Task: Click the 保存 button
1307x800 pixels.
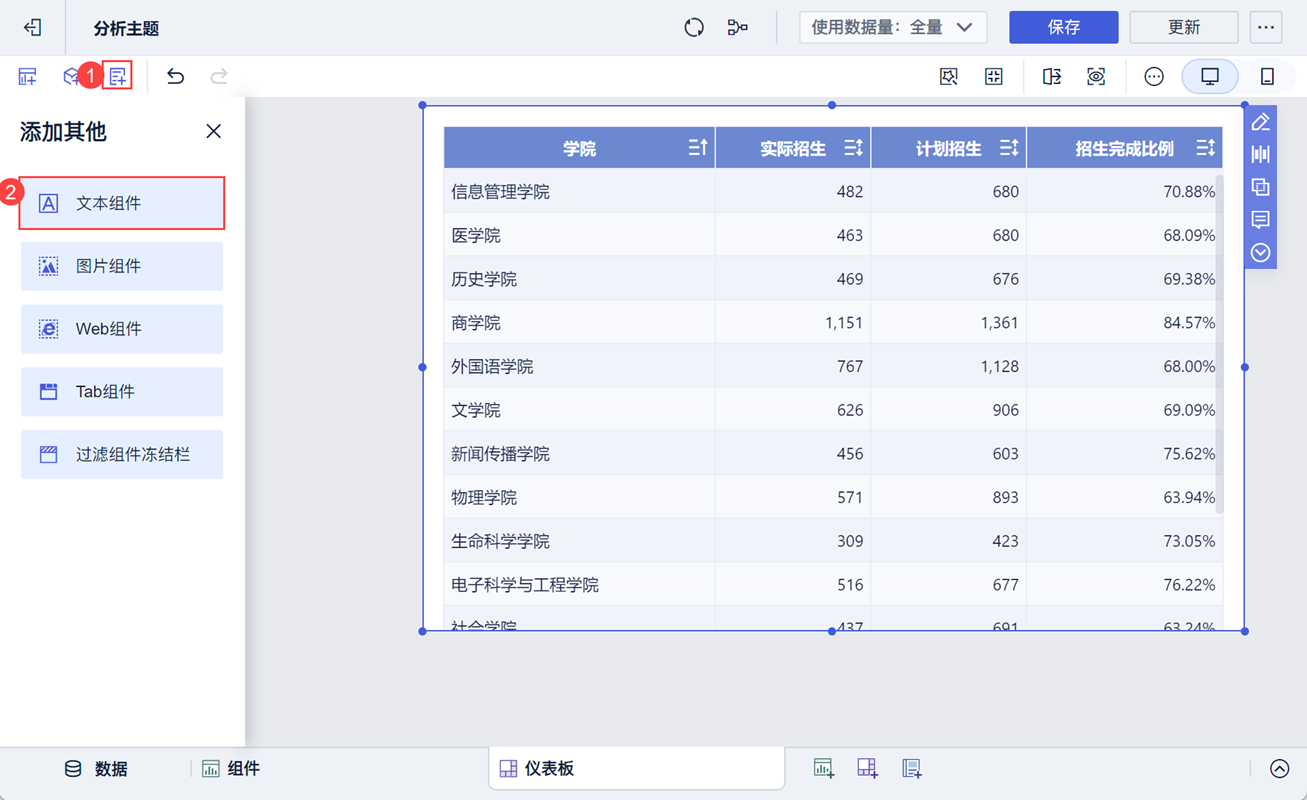Action: pos(1064,27)
